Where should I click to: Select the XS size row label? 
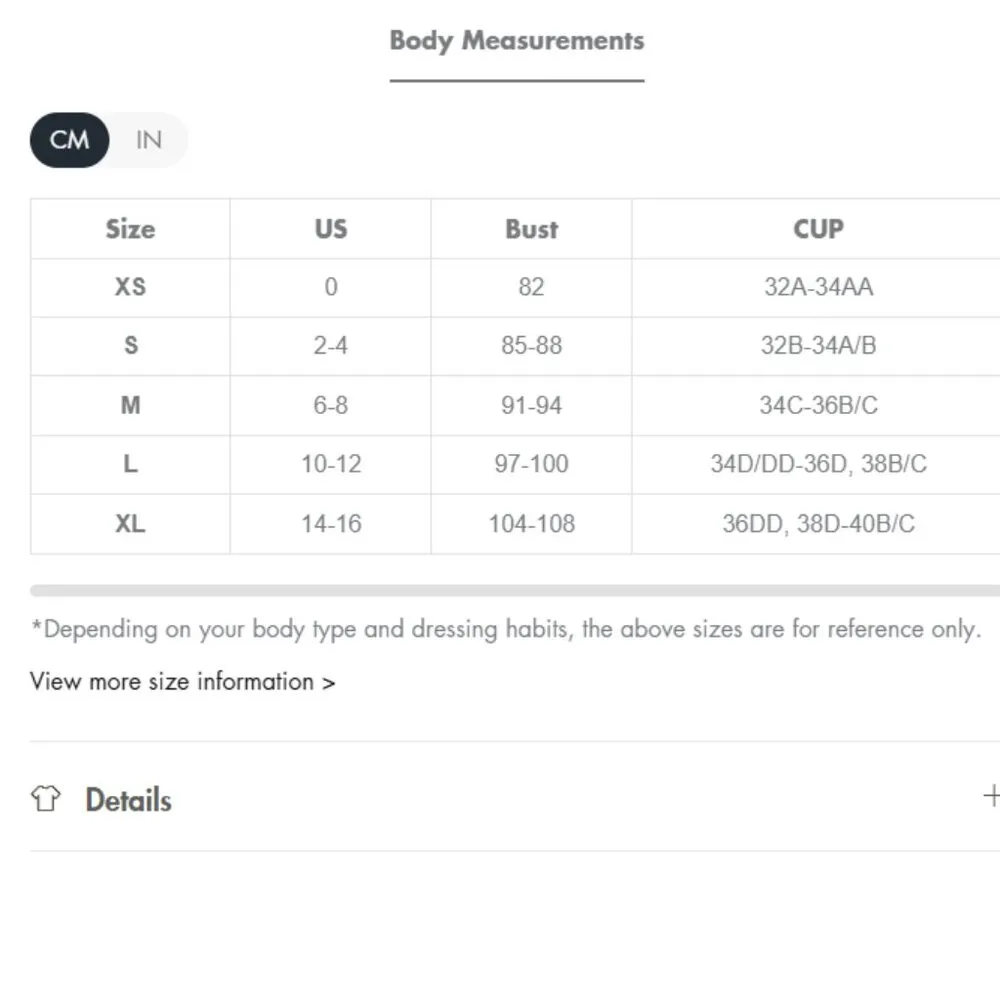pyautogui.click(x=130, y=287)
